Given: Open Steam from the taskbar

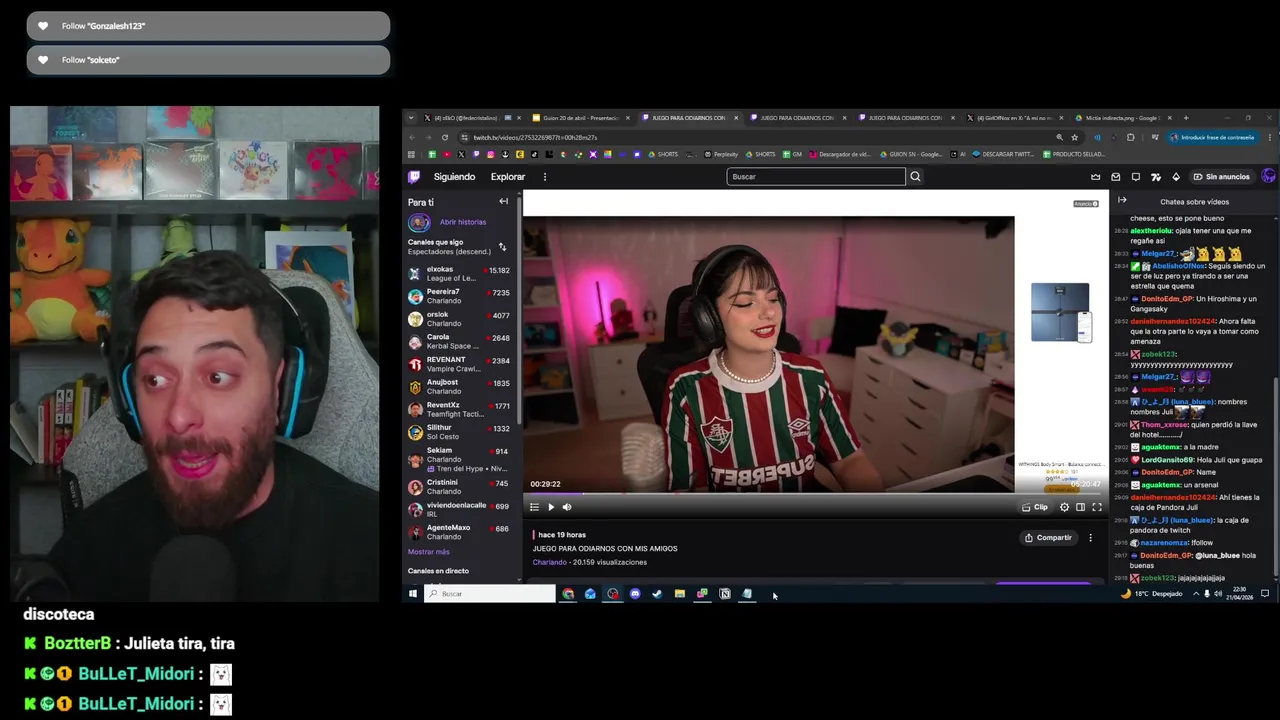Looking at the screenshot, I should tap(657, 594).
